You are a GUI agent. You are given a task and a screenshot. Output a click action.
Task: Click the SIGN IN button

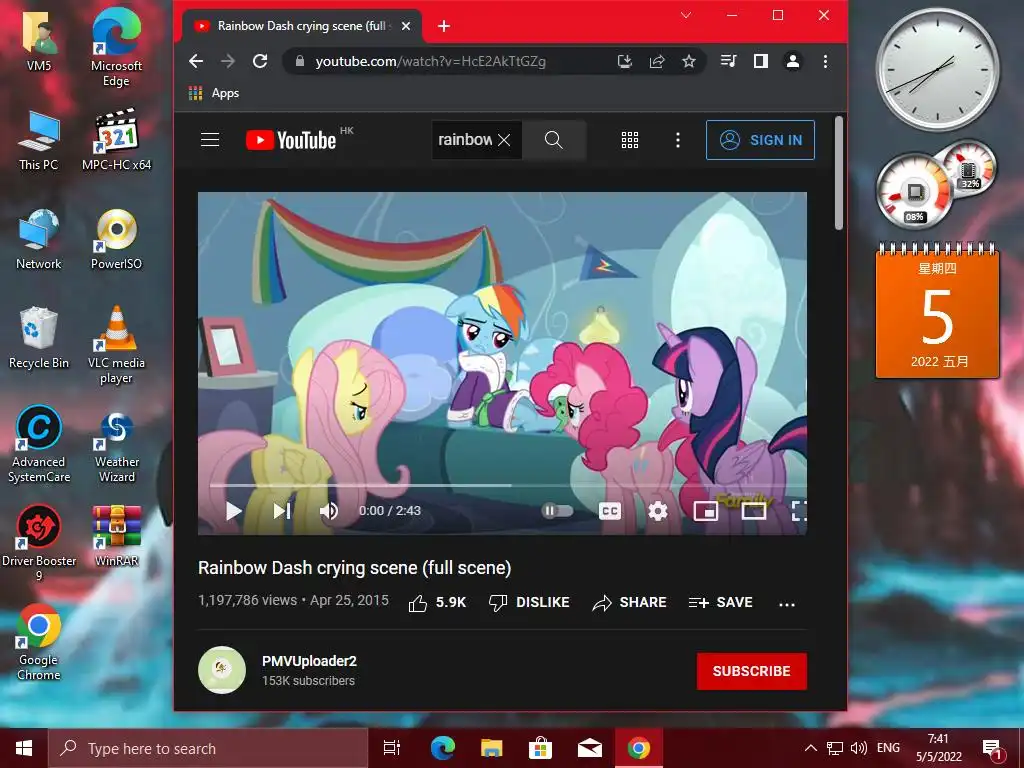760,140
